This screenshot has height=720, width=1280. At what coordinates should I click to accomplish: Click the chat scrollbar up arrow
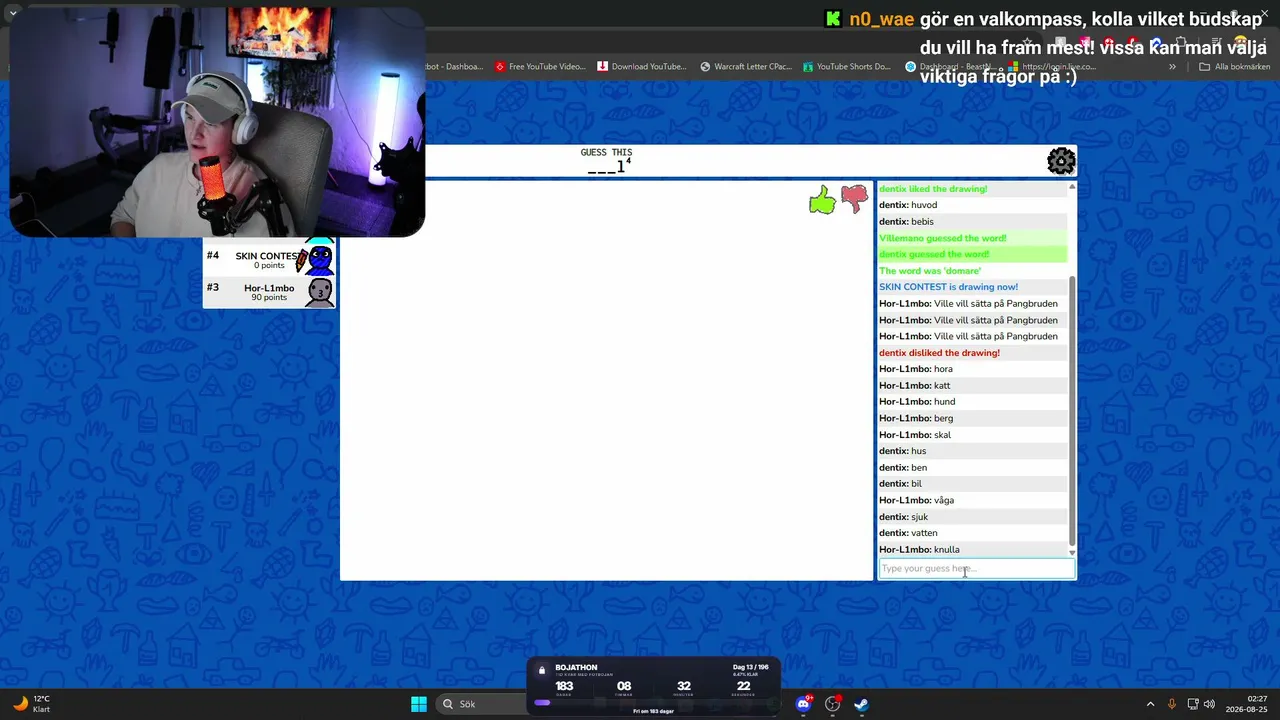click(x=1072, y=187)
